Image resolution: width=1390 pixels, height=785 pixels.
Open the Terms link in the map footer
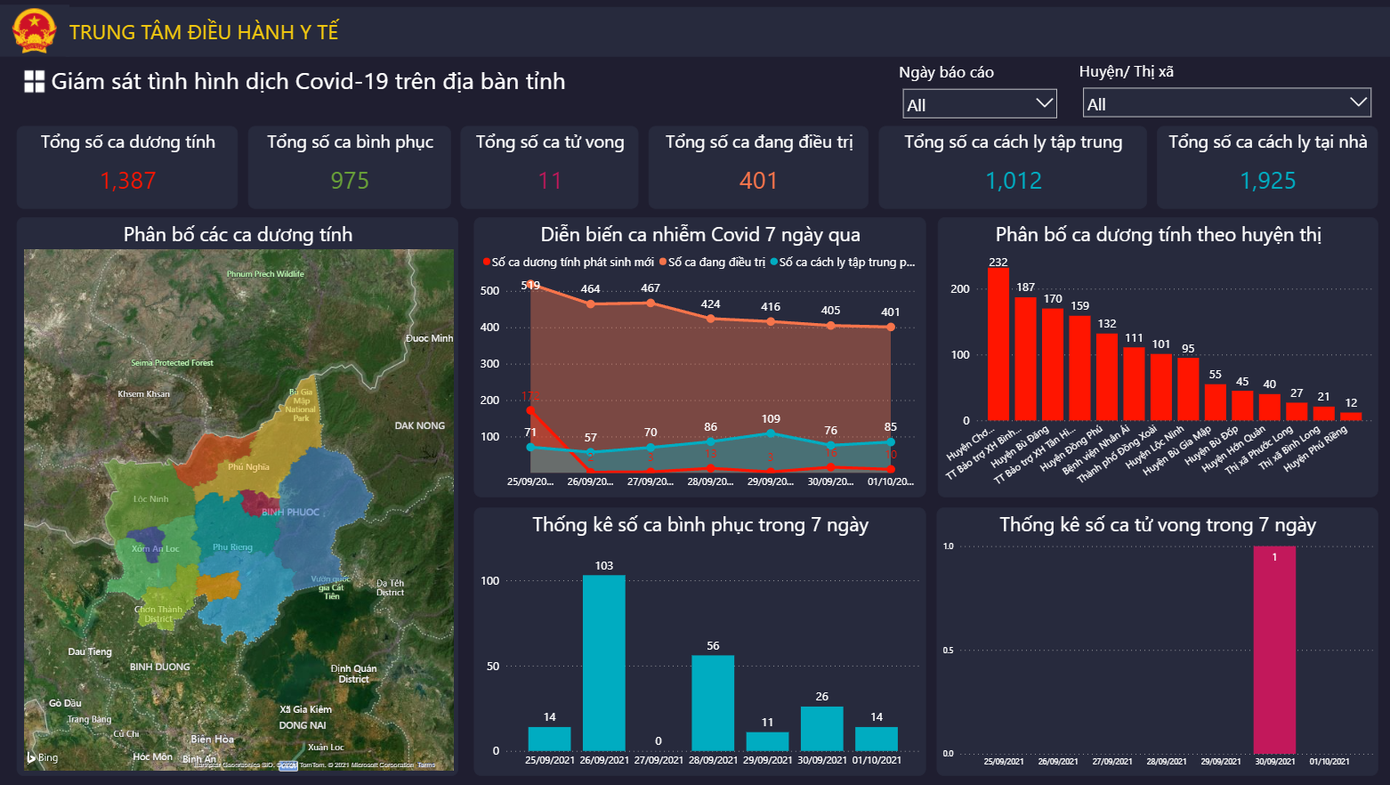tap(427, 765)
